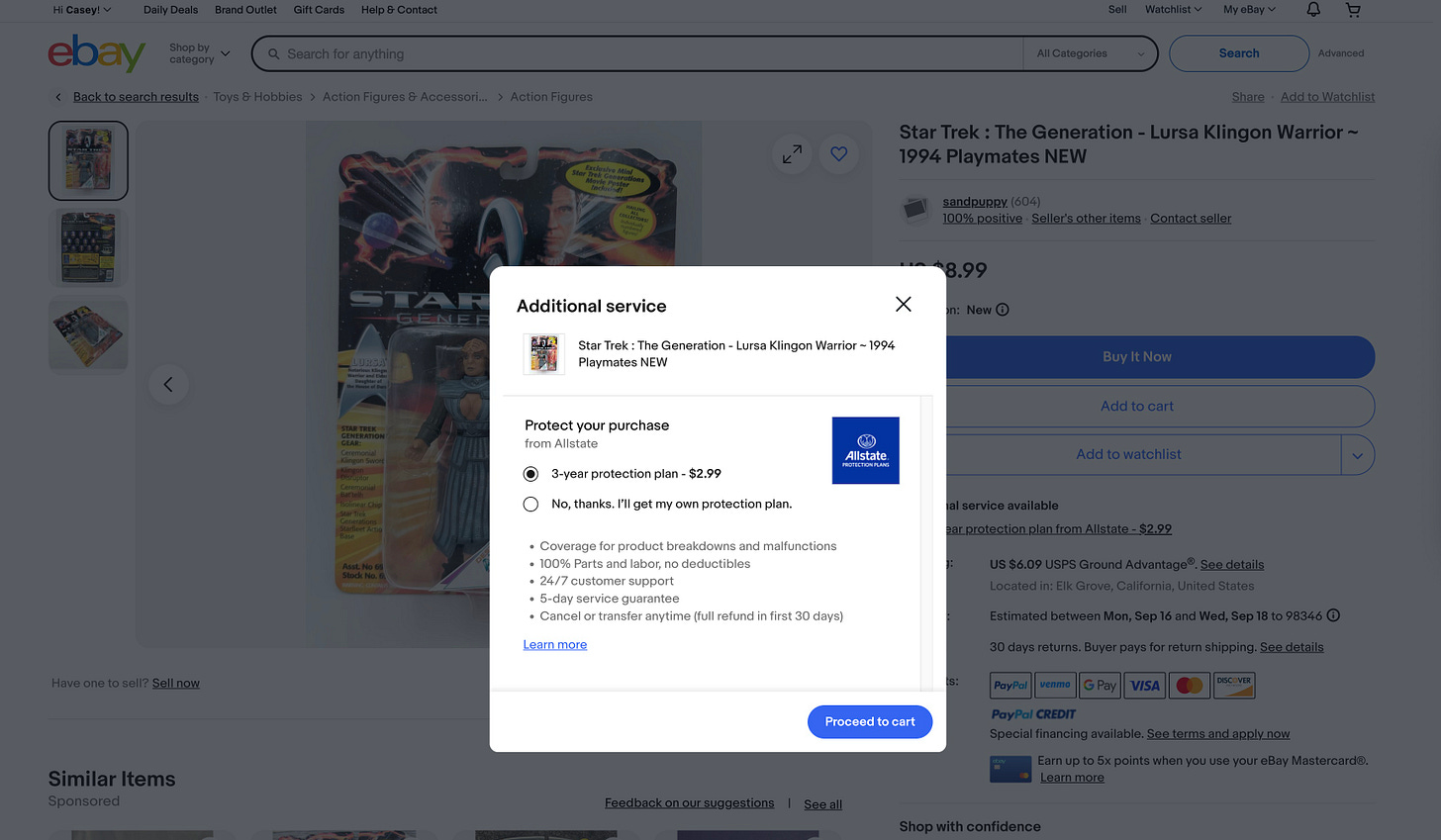Expand the My eBay dropdown
This screenshot has height=840, width=1441.
[1249, 10]
